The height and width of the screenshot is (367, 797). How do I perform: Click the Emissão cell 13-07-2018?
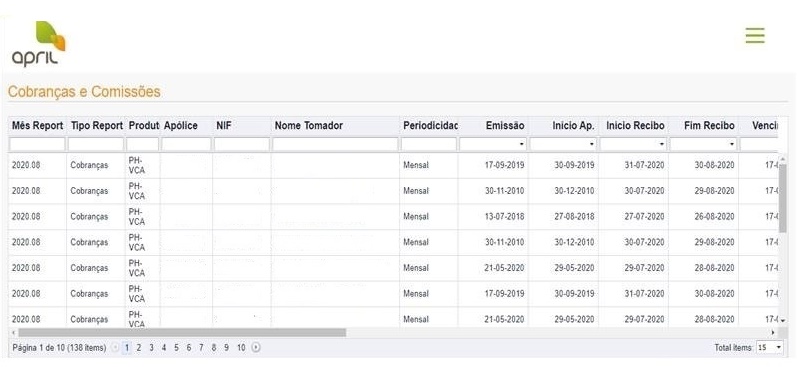tap(504, 217)
